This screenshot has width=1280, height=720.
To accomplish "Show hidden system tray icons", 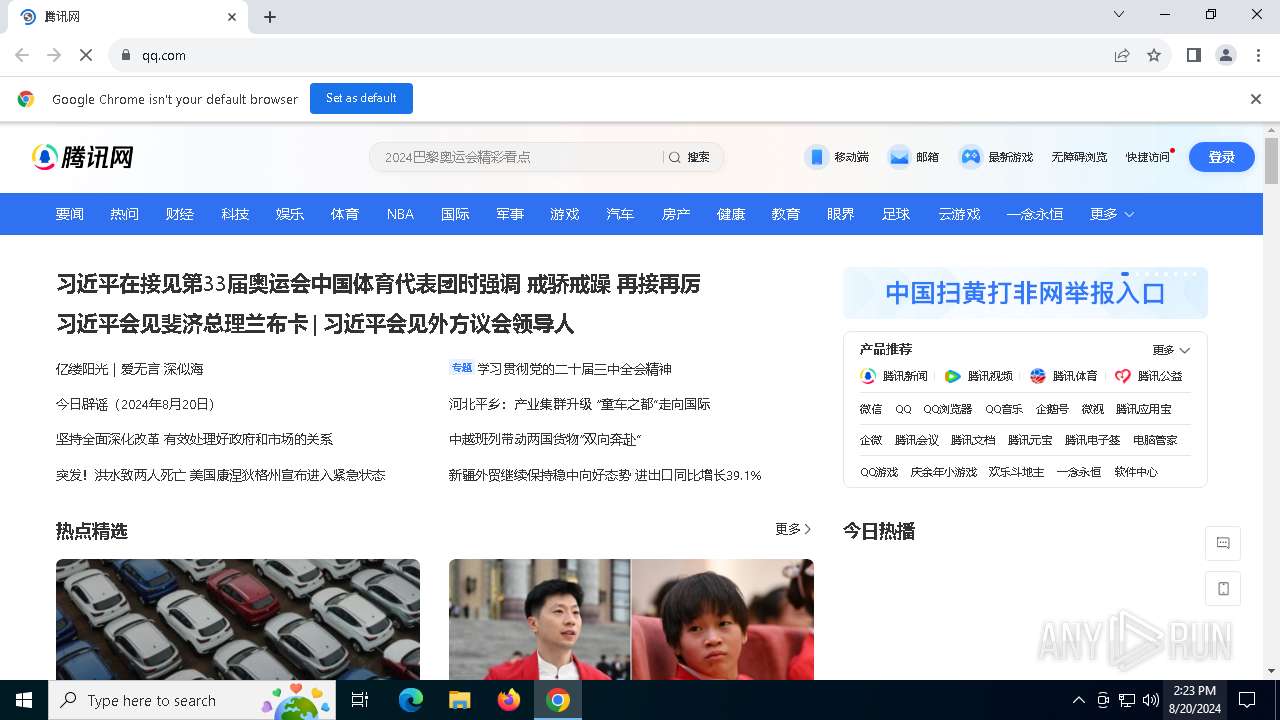I will (x=1078, y=700).
